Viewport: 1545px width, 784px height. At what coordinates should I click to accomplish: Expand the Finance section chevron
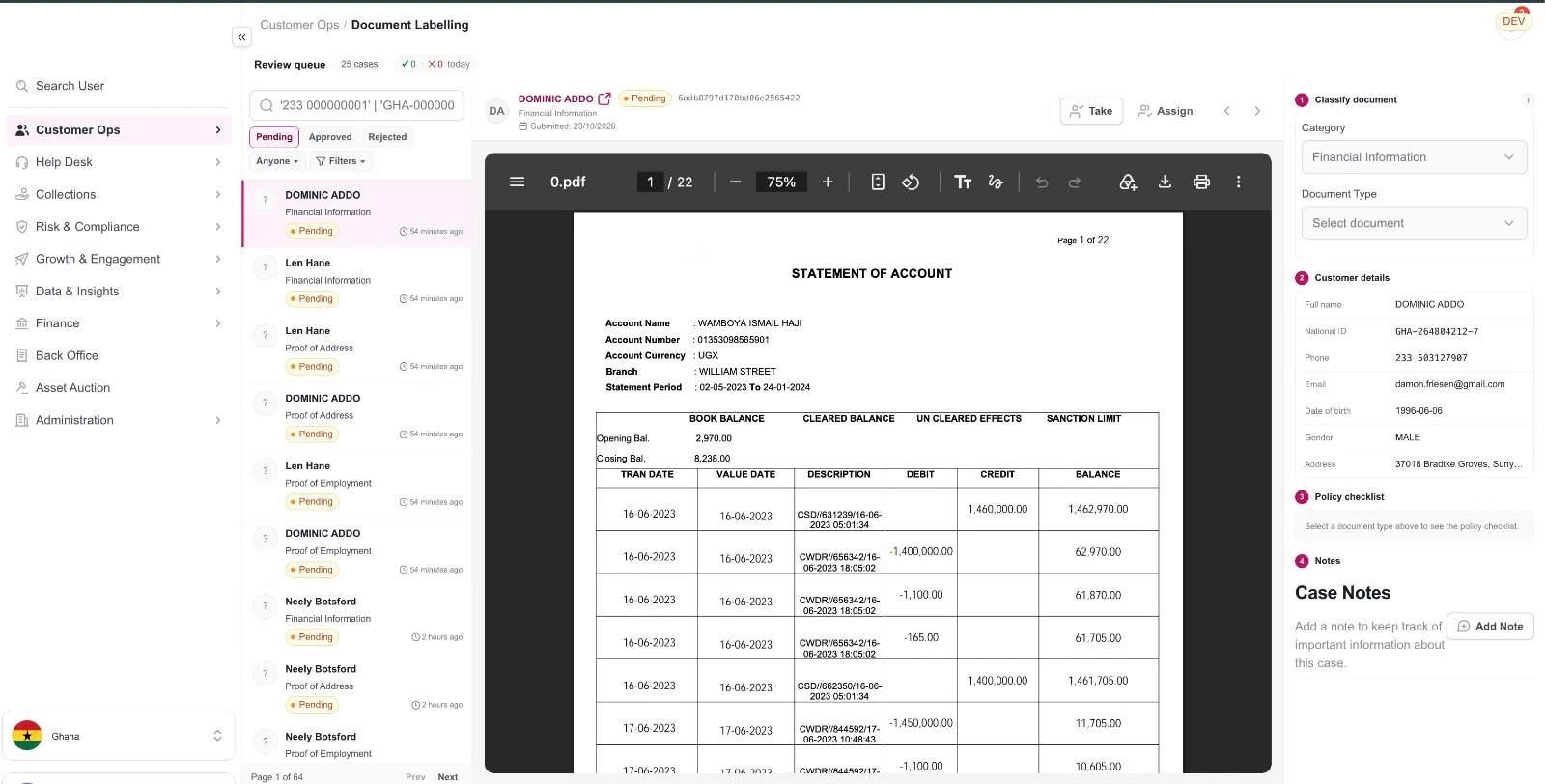(218, 323)
